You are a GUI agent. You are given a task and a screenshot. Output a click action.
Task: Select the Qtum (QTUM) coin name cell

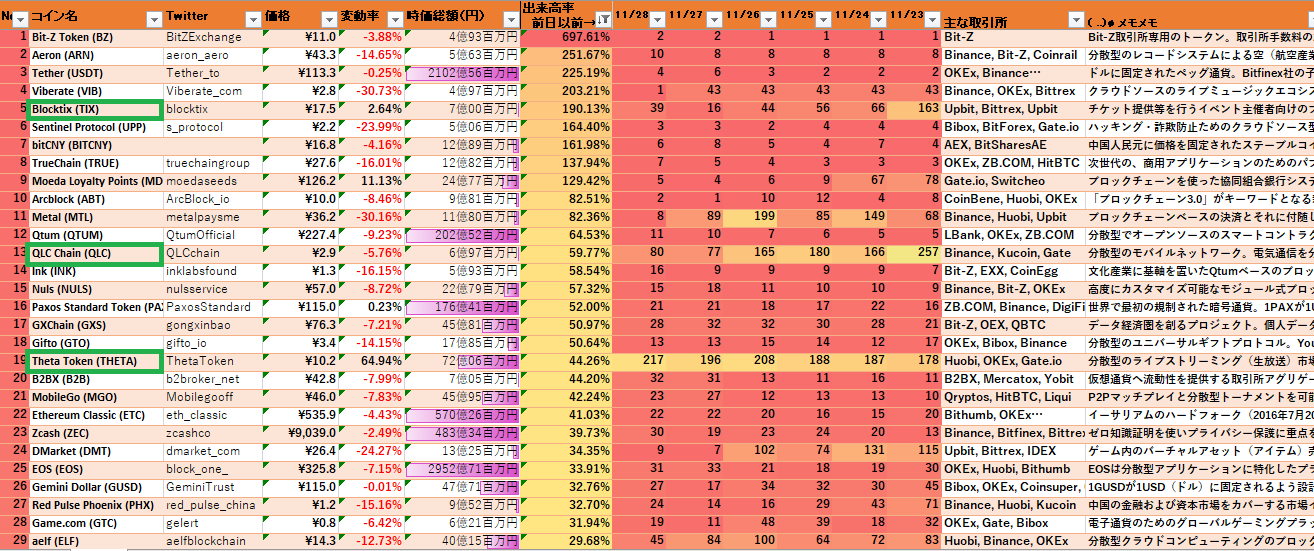[x=95, y=235]
